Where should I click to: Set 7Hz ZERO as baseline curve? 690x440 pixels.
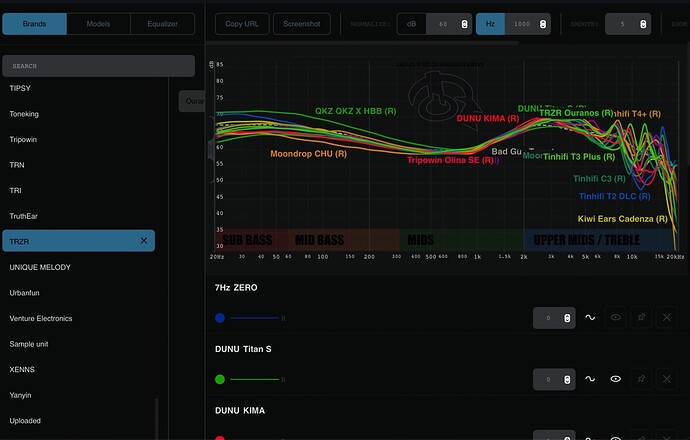pos(590,317)
